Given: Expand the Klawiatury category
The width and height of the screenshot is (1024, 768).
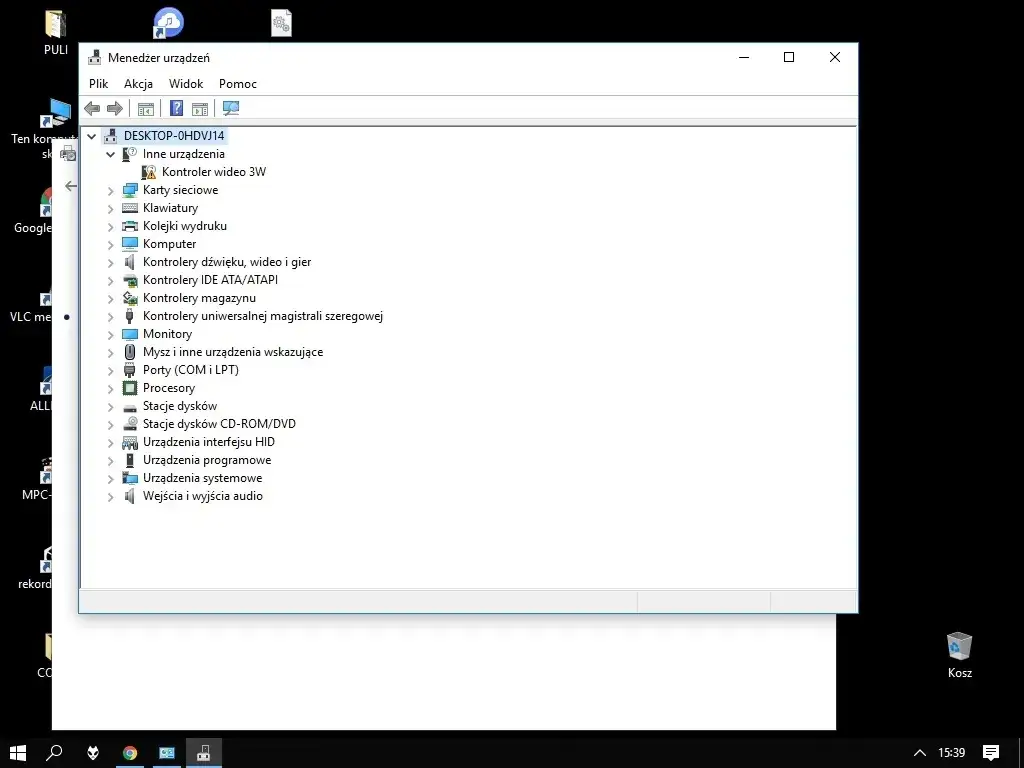Looking at the screenshot, I should 110,208.
